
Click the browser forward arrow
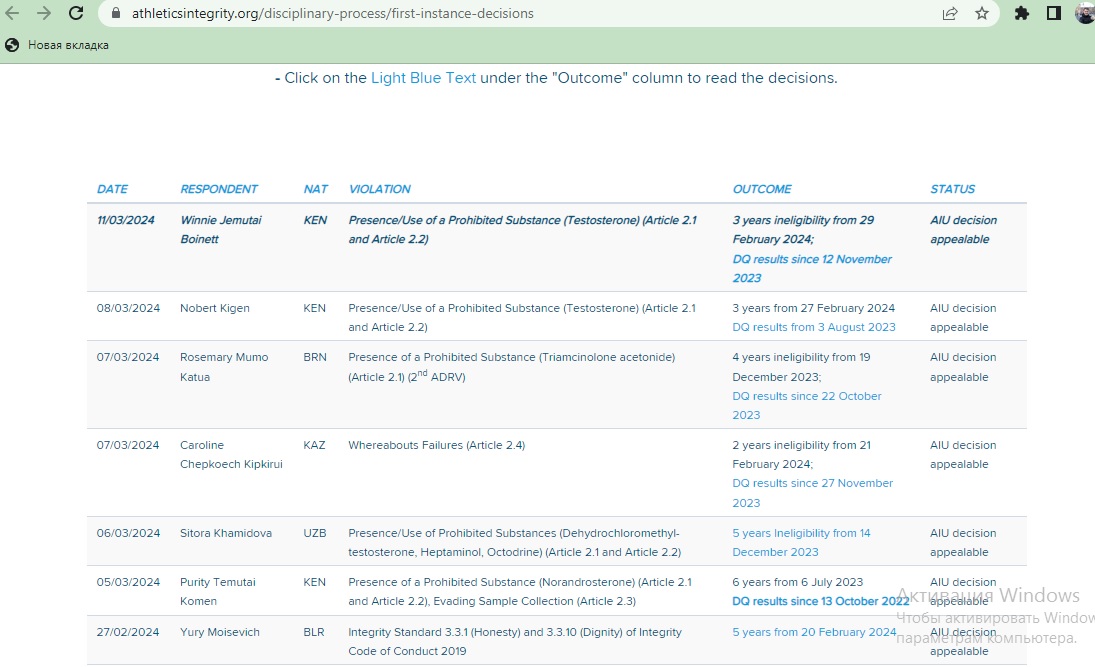(x=44, y=14)
